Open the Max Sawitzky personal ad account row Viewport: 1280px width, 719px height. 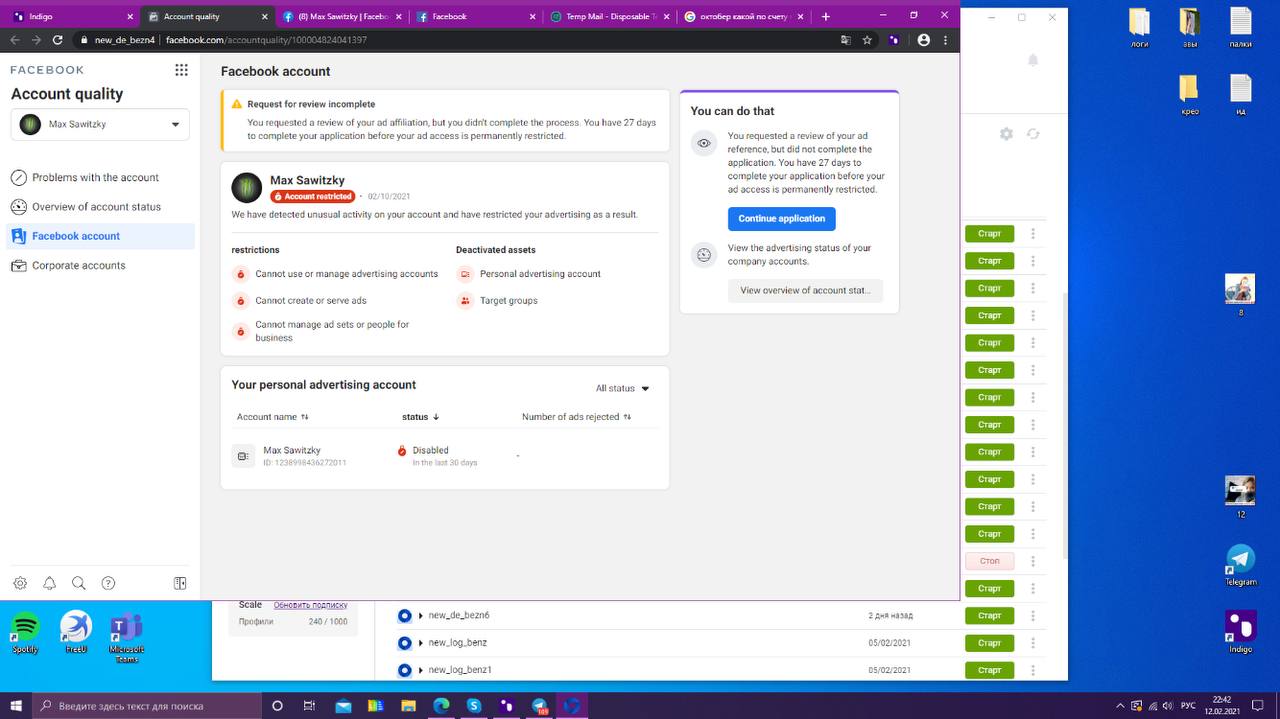pyautogui.click(x=445, y=456)
